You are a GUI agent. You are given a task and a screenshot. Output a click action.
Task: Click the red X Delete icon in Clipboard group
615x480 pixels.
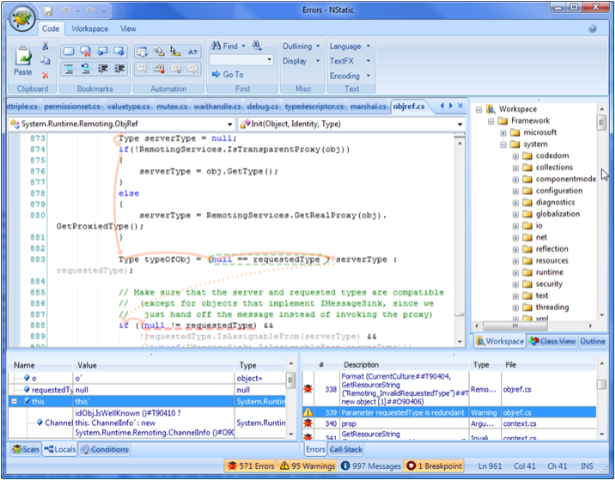coord(45,75)
